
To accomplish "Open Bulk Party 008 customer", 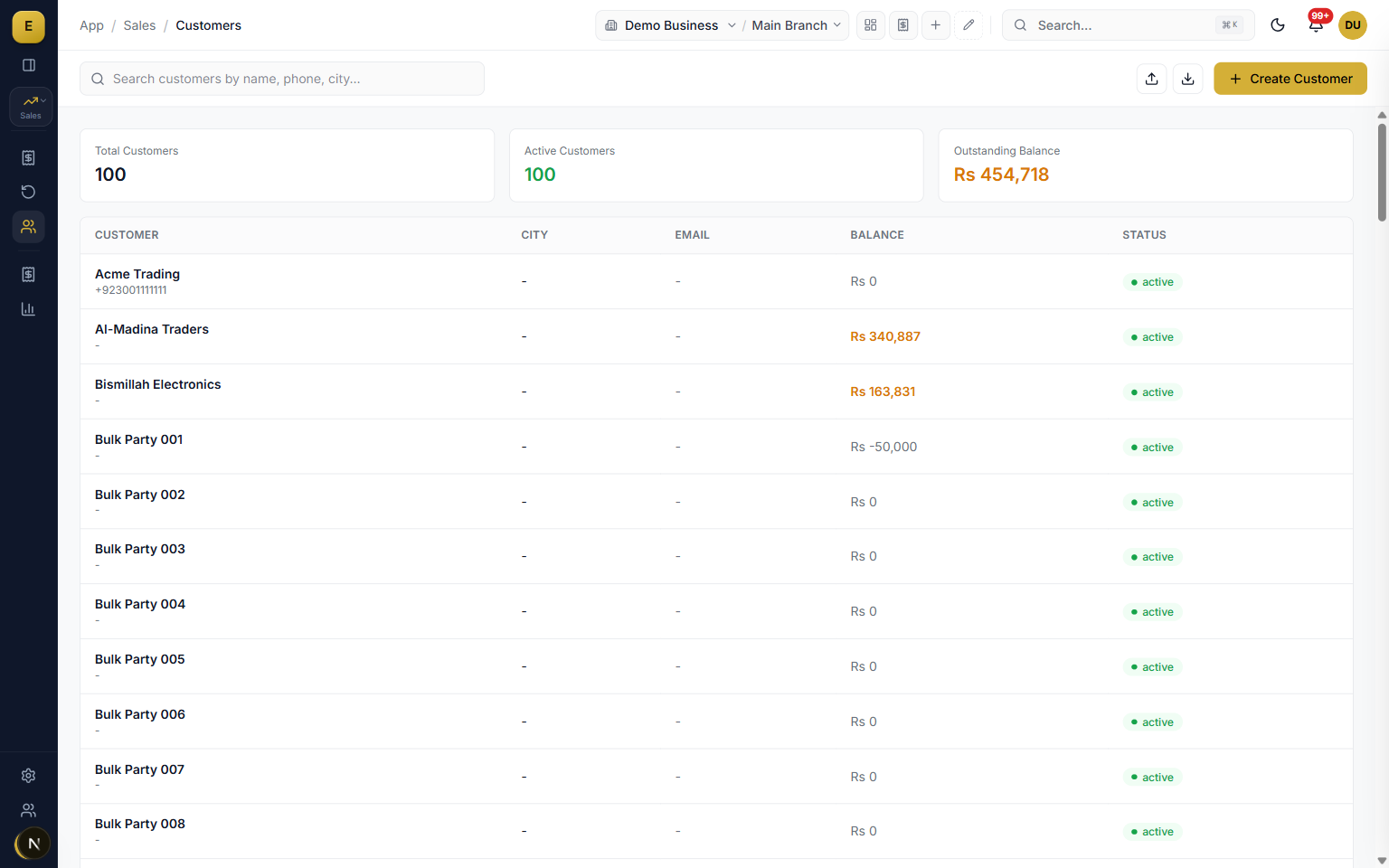I will coord(716,831).
